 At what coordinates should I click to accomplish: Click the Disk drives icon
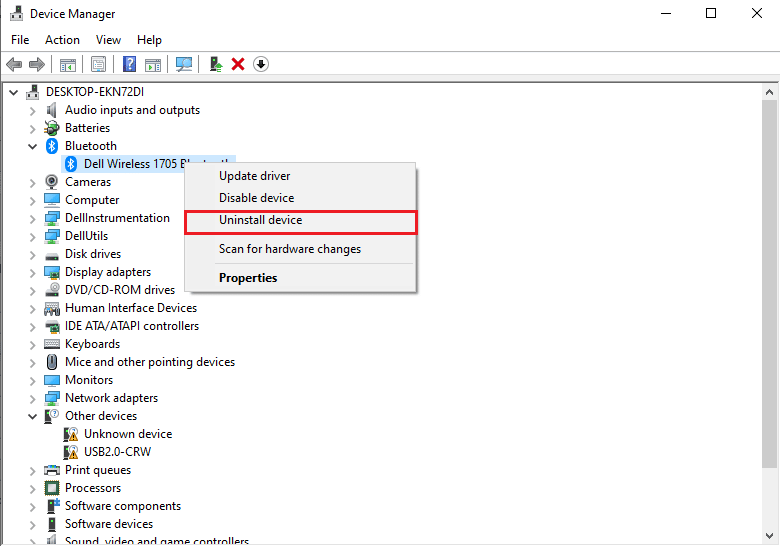52,256
